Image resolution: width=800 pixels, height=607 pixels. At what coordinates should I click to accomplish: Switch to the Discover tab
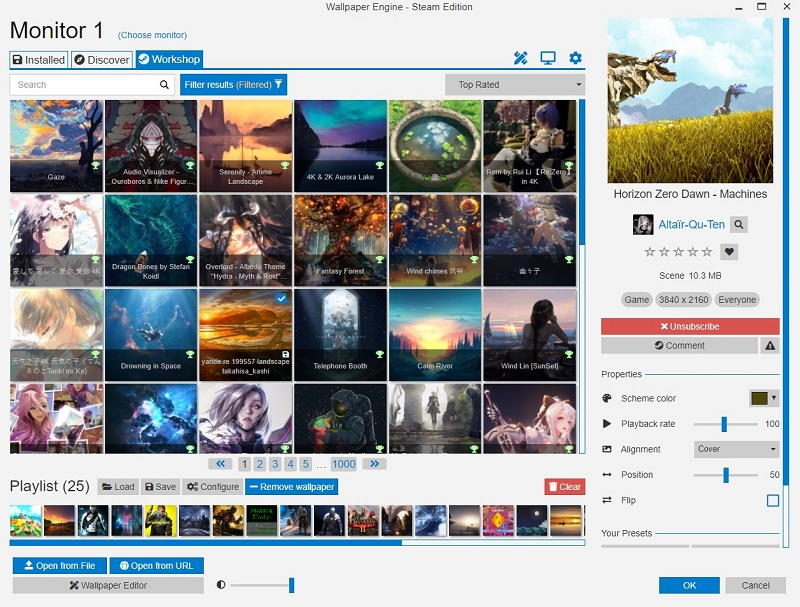(101, 60)
